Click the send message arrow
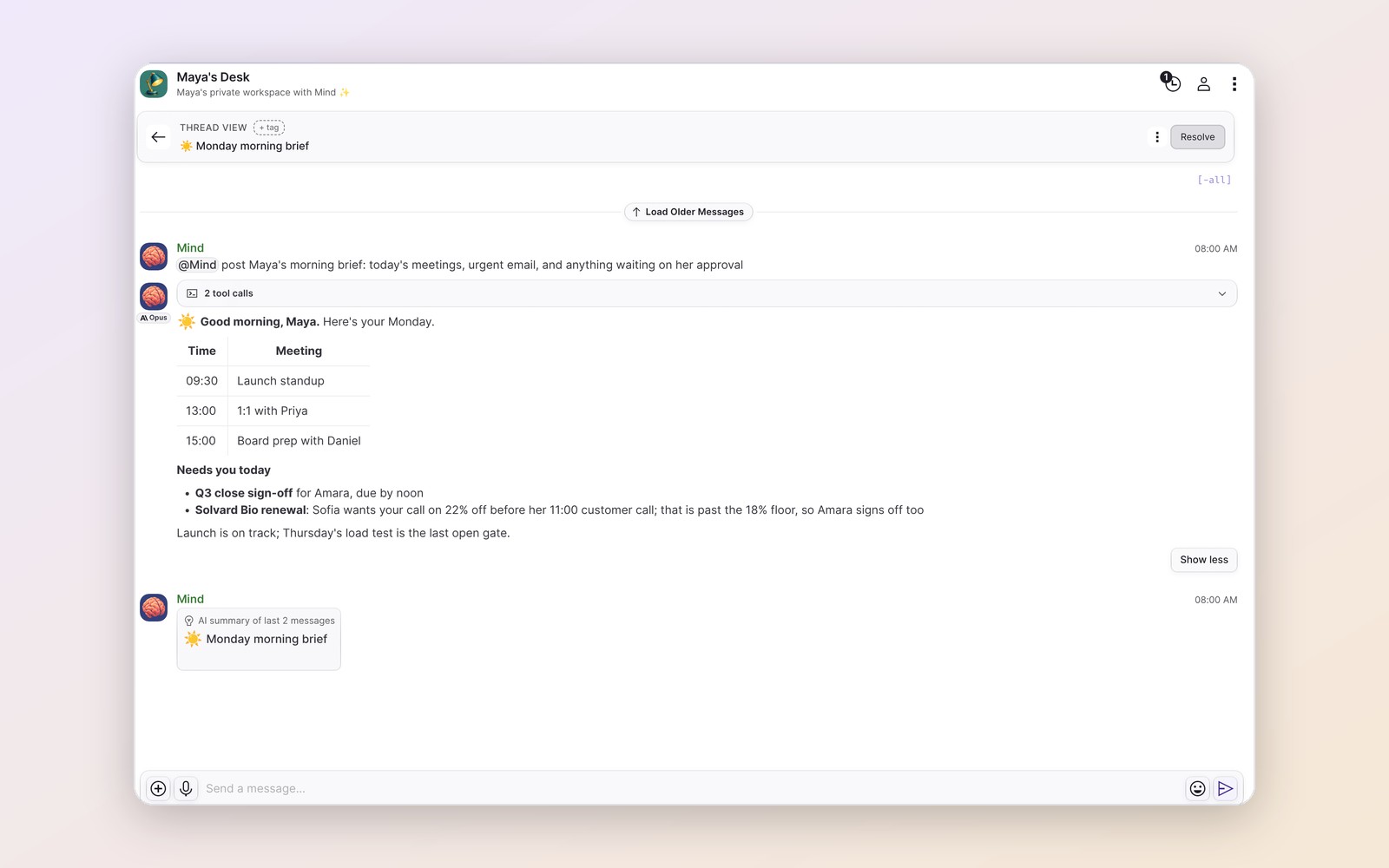 click(1225, 788)
